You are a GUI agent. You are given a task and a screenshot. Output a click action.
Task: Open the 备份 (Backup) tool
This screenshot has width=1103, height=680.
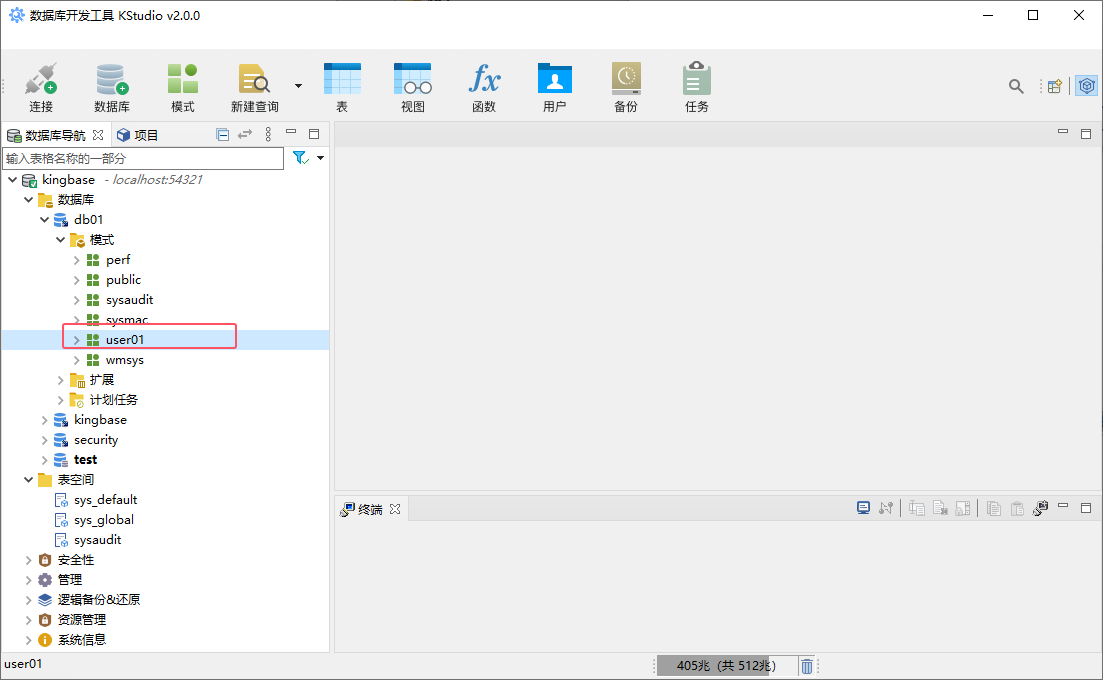626,87
